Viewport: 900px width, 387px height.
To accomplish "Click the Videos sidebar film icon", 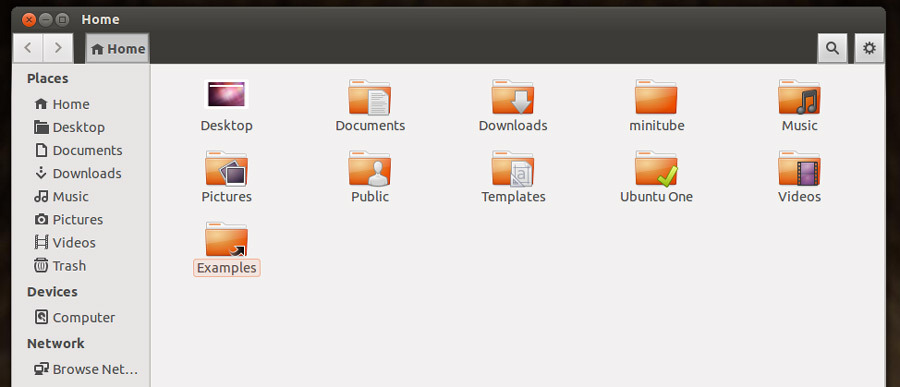I will [x=41, y=242].
